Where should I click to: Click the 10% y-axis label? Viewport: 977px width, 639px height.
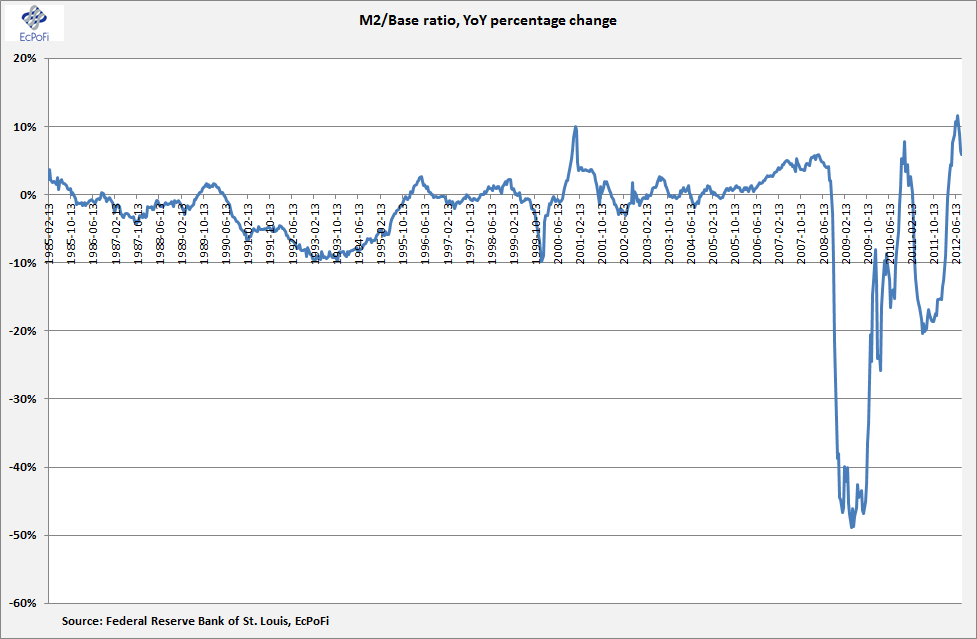(24, 126)
